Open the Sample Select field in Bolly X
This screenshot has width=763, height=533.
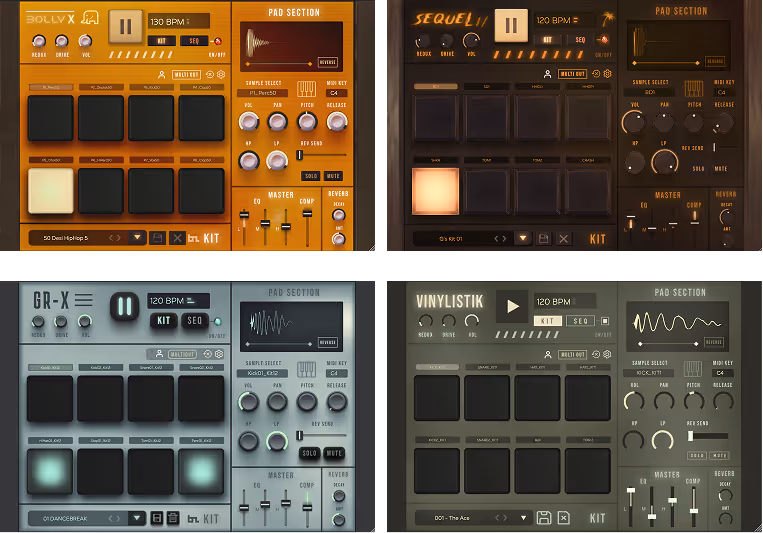(263, 93)
